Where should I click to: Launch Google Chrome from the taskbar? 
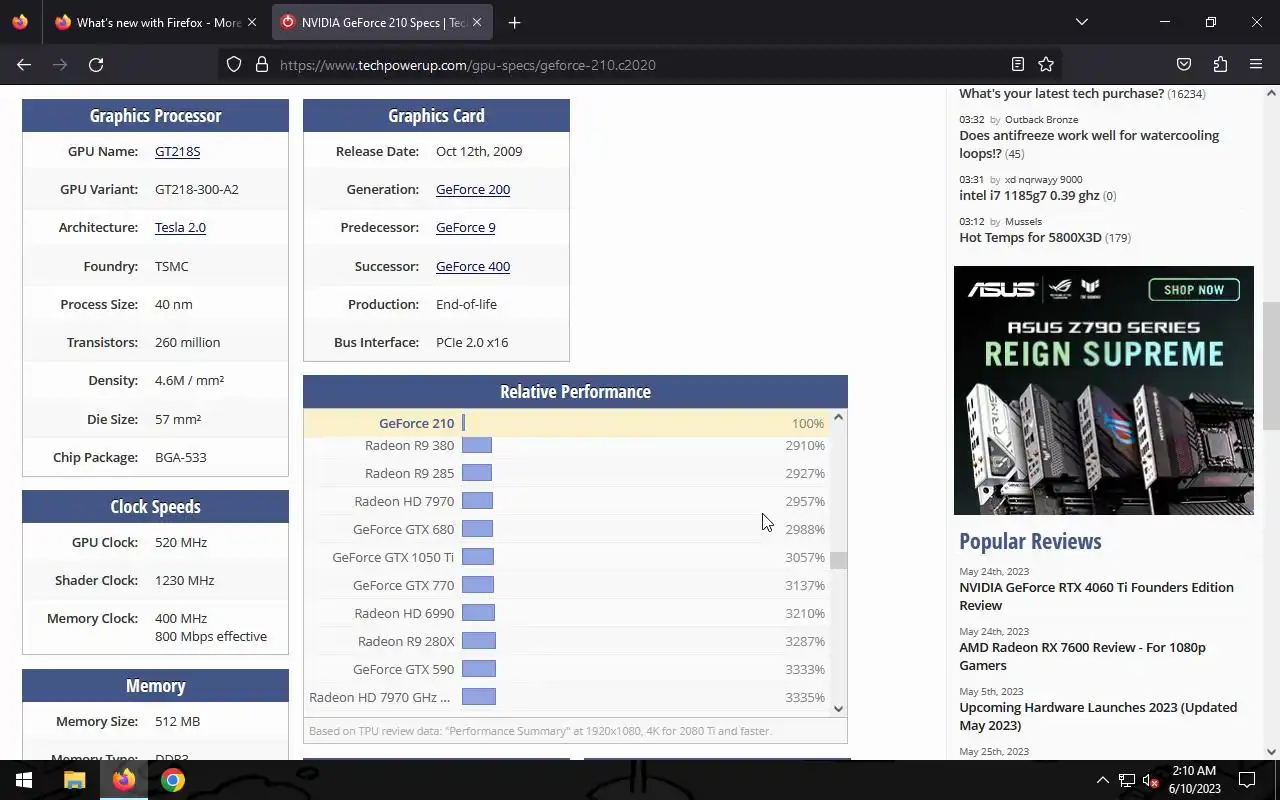click(x=173, y=780)
